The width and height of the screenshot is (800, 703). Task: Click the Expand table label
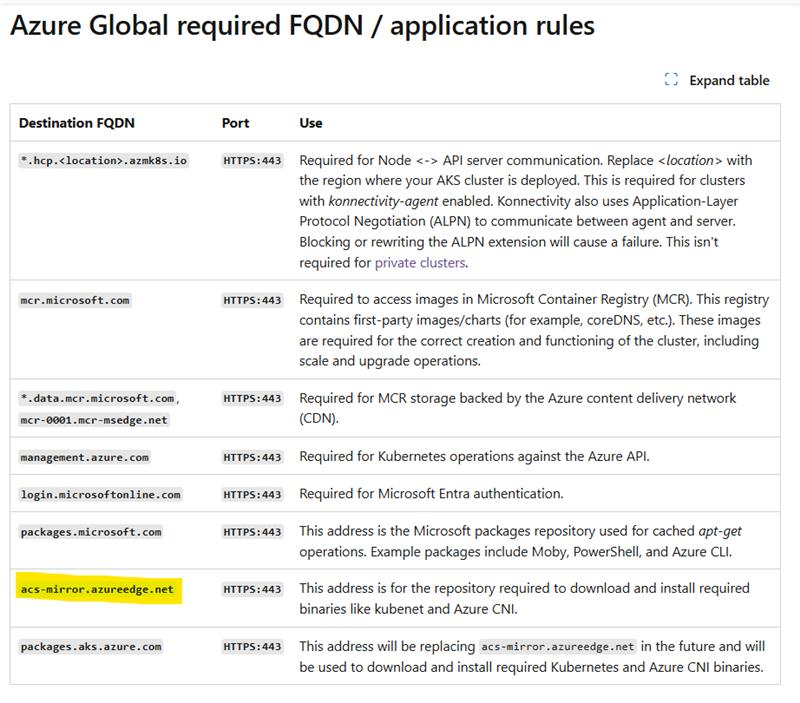coord(729,80)
